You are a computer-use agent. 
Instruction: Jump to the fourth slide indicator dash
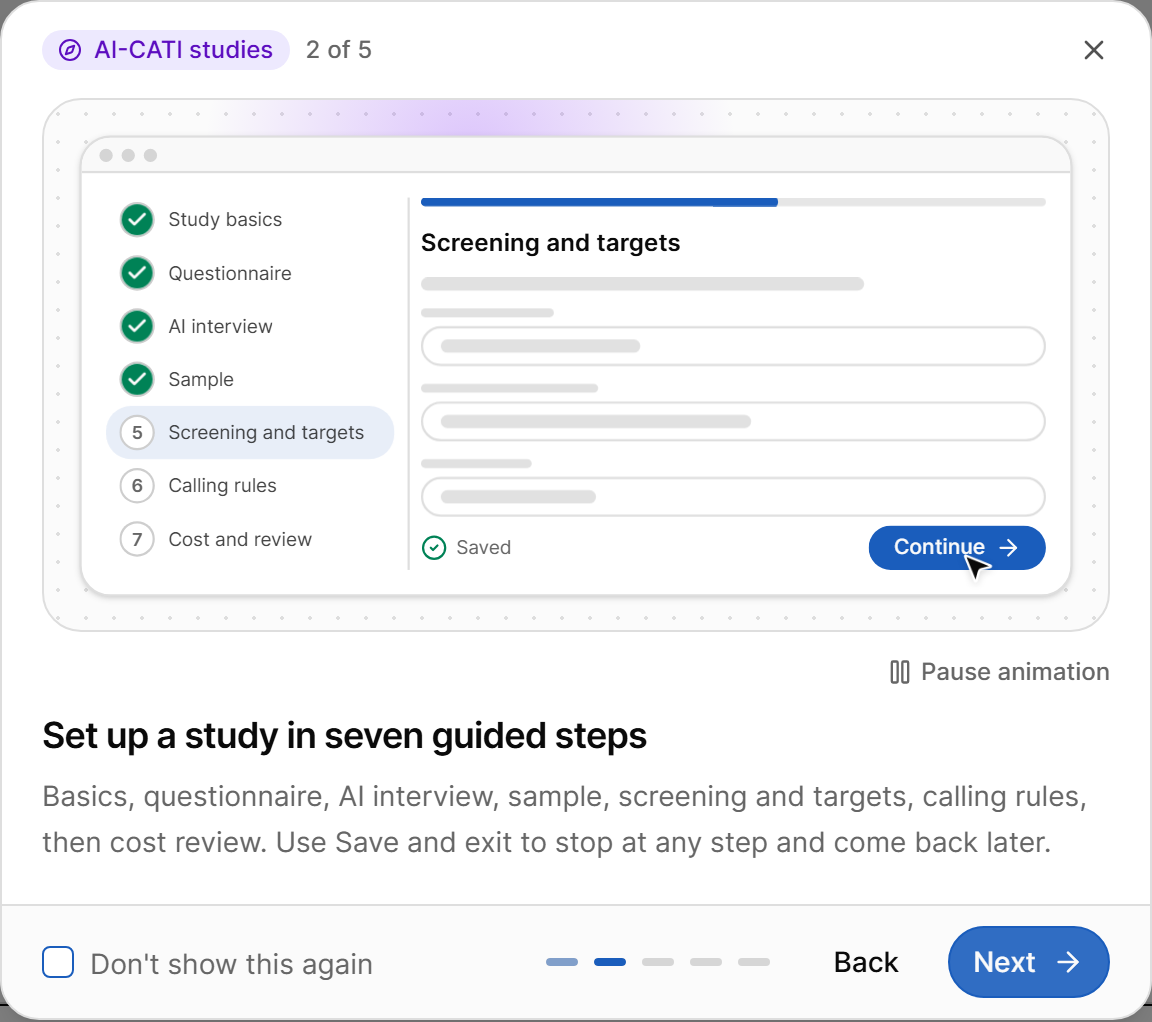(706, 962)
